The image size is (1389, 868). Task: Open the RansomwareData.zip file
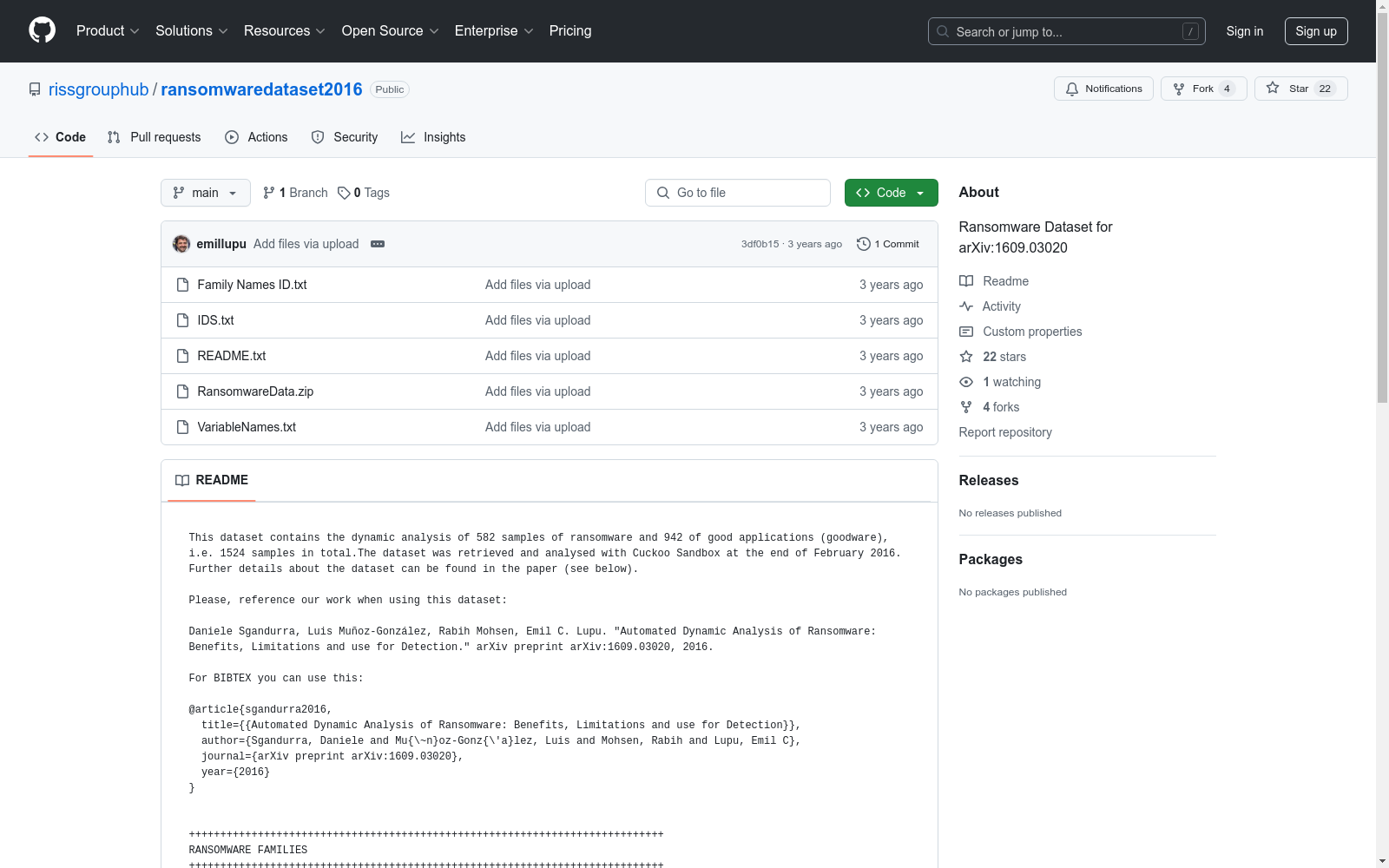pos(255,391)
